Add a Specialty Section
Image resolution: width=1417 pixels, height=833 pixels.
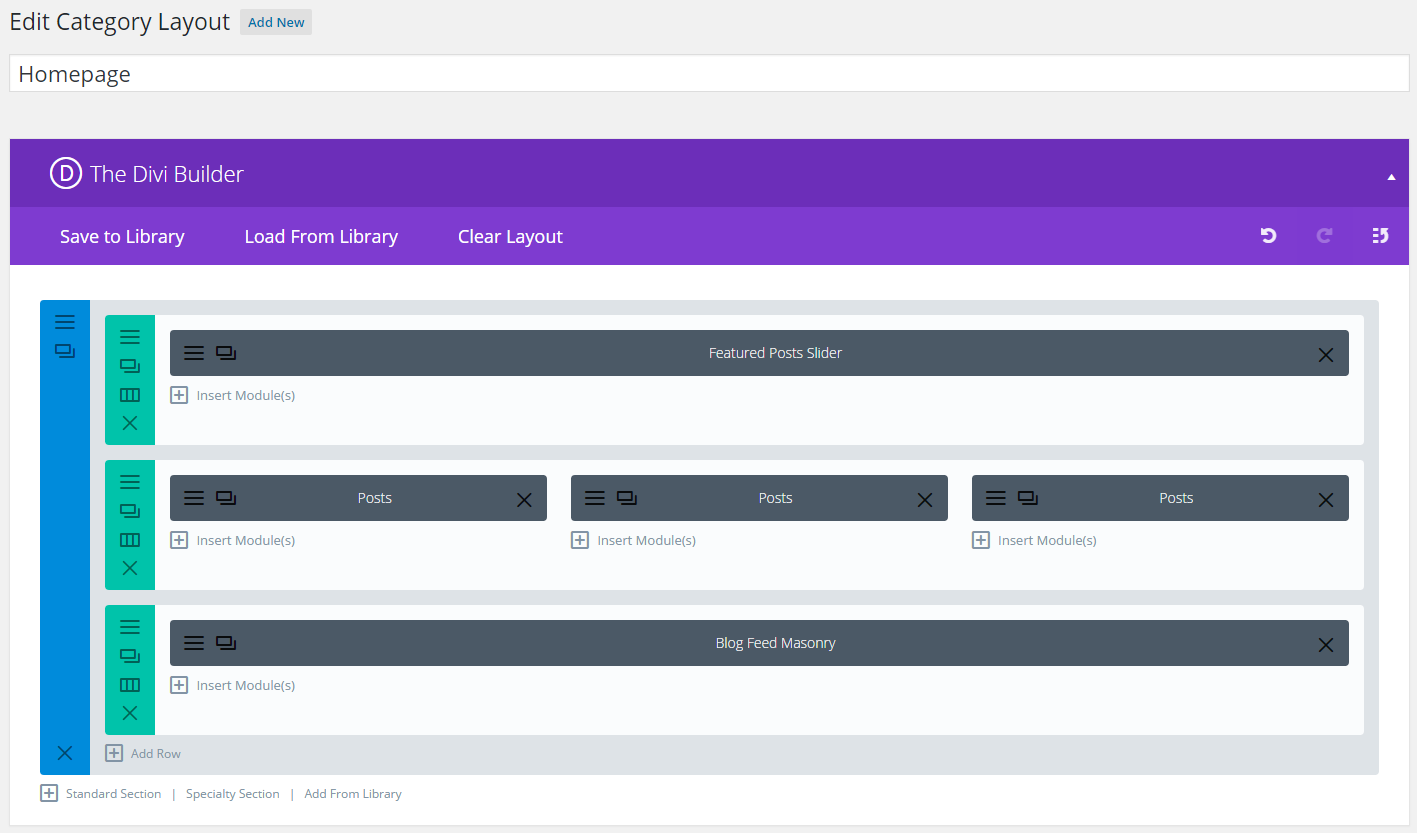click(233, 794)
